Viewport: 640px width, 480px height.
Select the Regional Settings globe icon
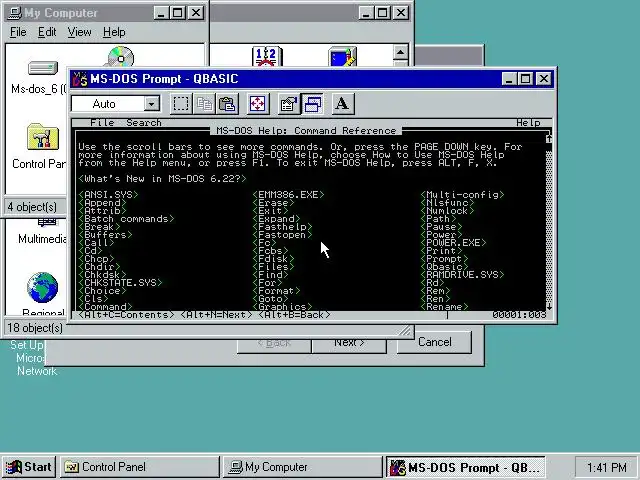(x=42, y=287)
